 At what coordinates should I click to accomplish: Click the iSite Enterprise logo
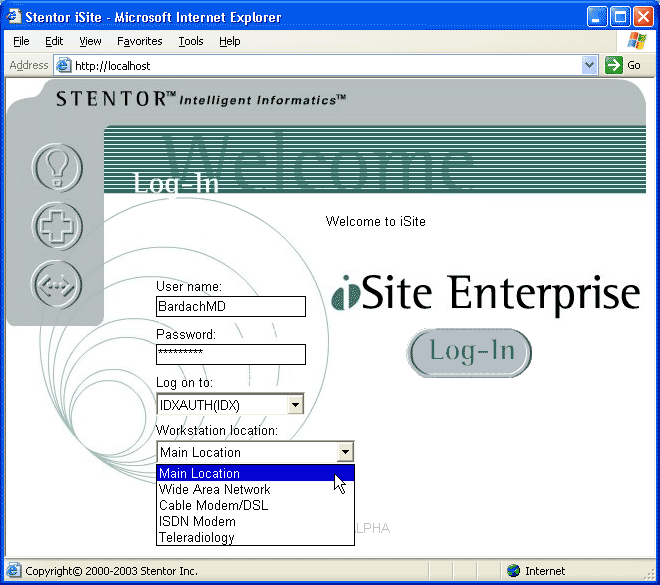(x=486, y=294)
